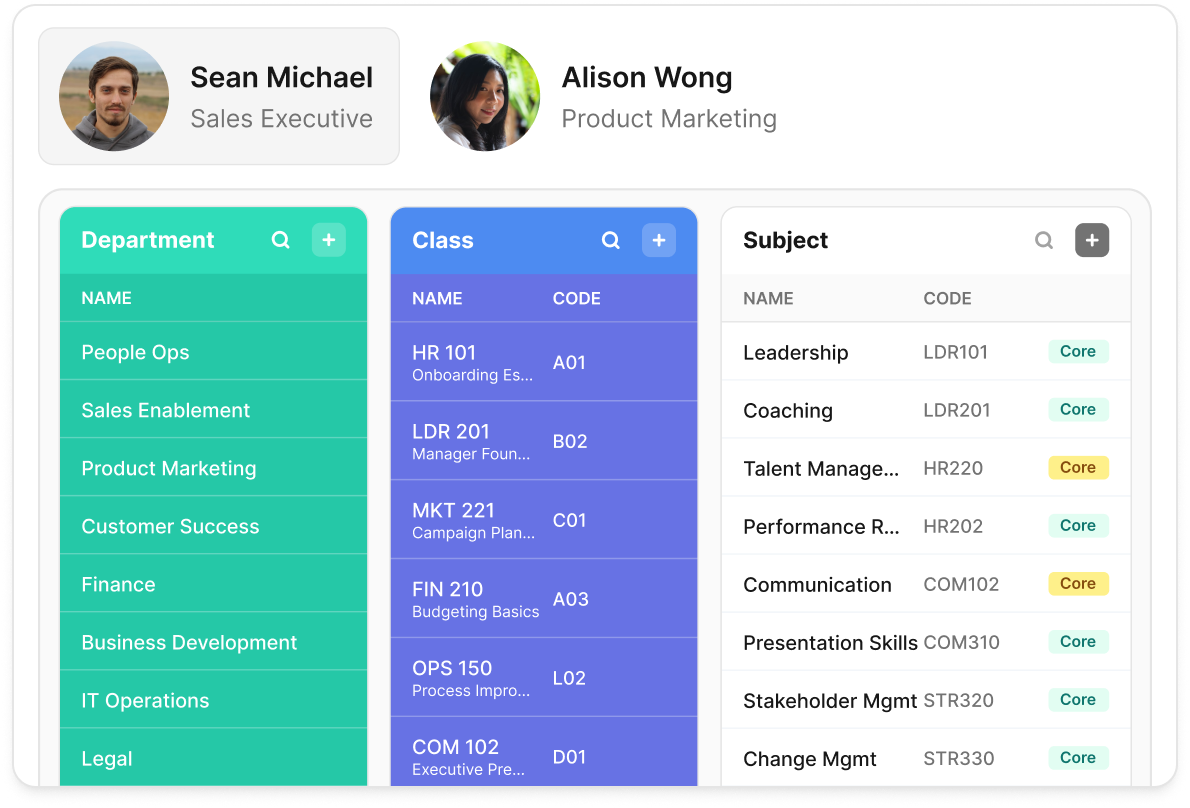The image size is (1190, 808).
Task: Open FIN 210 Budgeting Basics class row
Action: coord(544,599)
